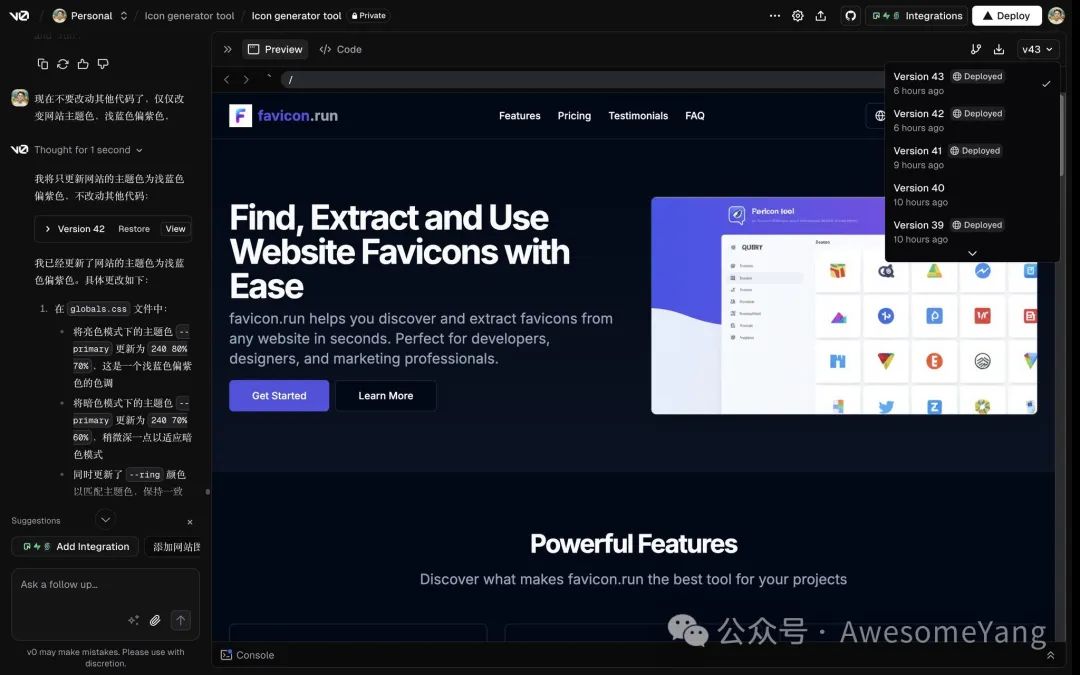The height and width of the screenshot is (675, 1080).
Task: View Version 42
Action: coord(175,229)
